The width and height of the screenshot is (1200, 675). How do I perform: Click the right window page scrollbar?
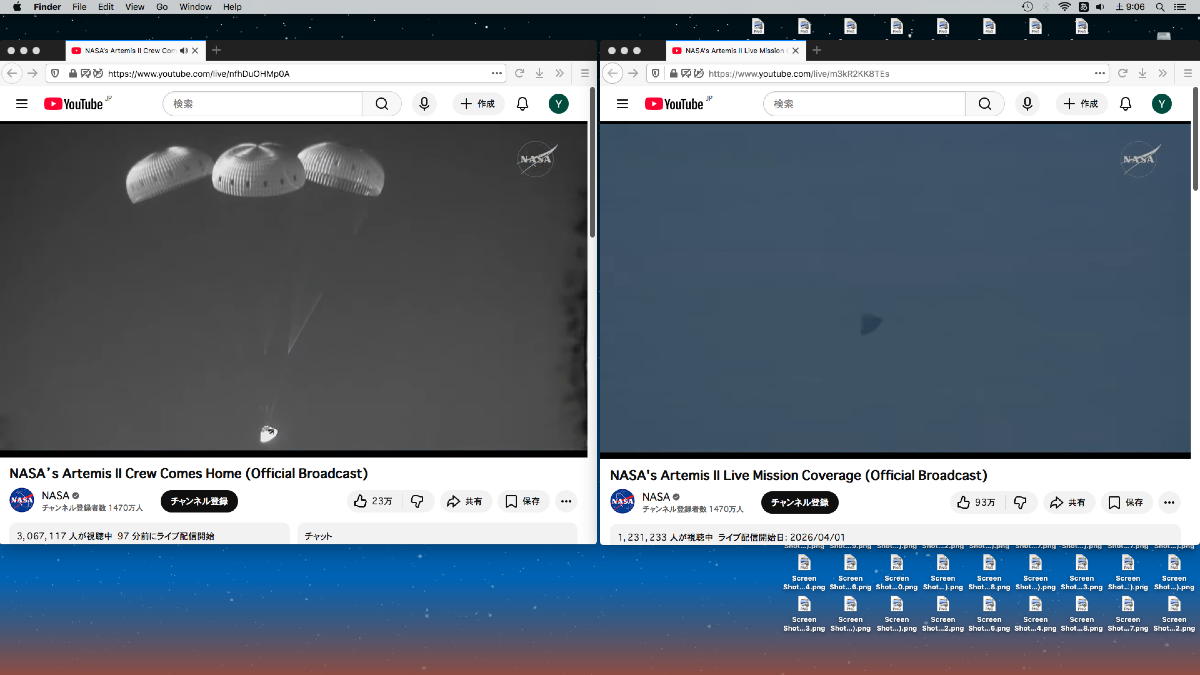1195,140
